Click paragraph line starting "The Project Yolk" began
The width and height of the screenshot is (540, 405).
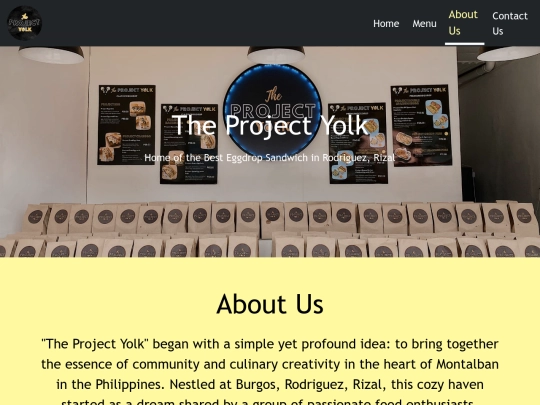[270, 344]
